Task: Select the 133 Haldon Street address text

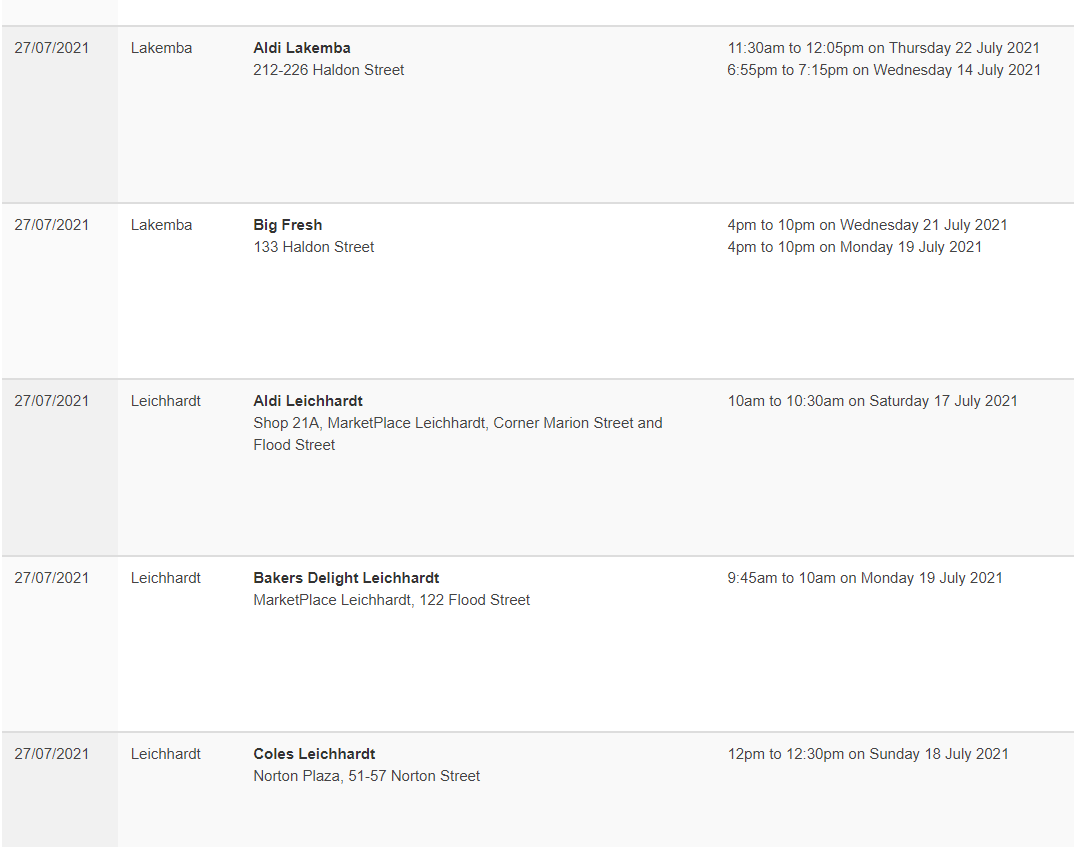Action: [x=314, y=246]
